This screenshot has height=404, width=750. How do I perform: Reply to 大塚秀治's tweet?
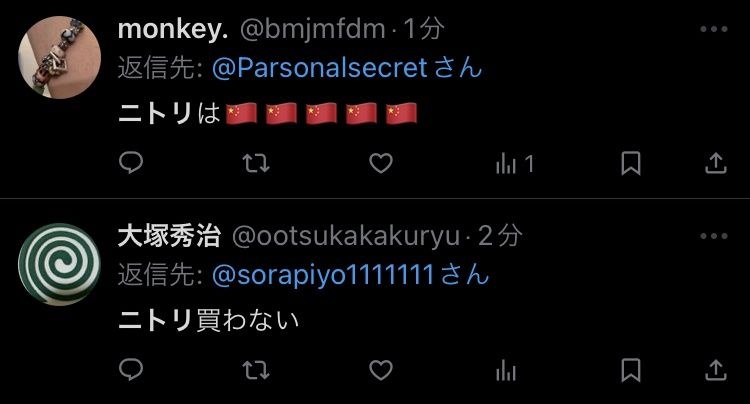131,370
